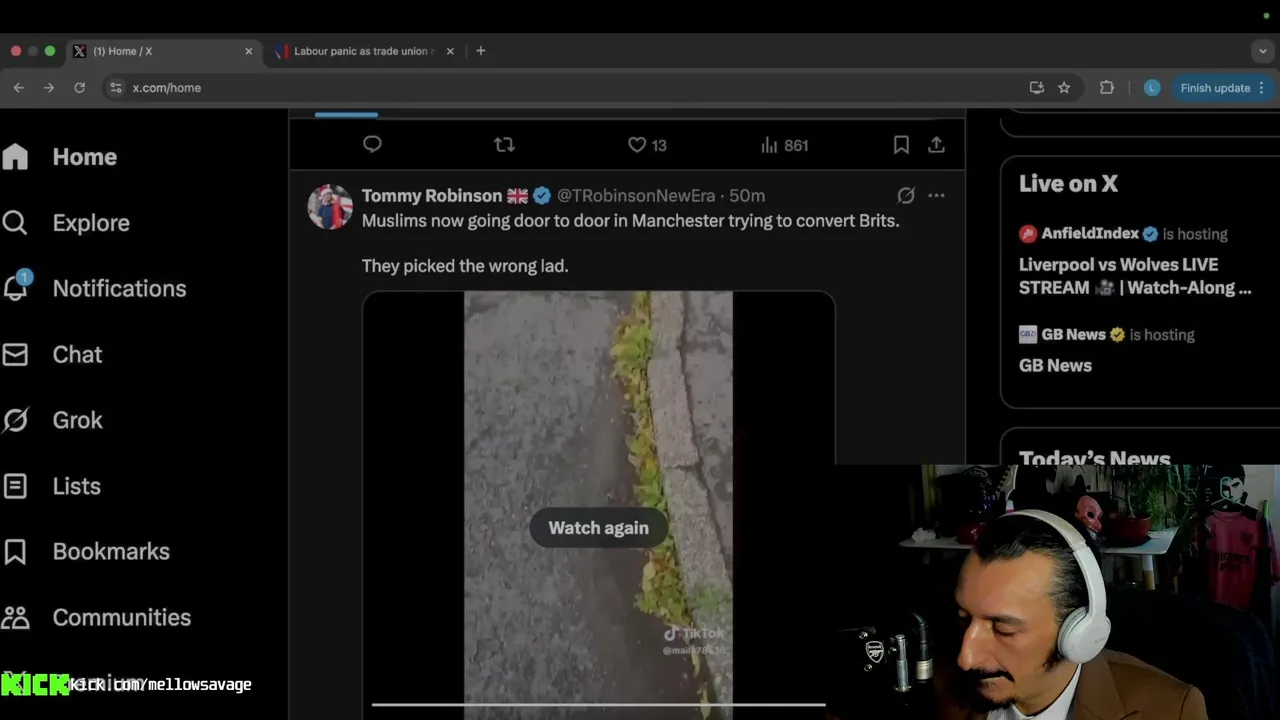The image size is (1280, 720).
Task: Go back with the browser back arrow
Action: (19, 88)
